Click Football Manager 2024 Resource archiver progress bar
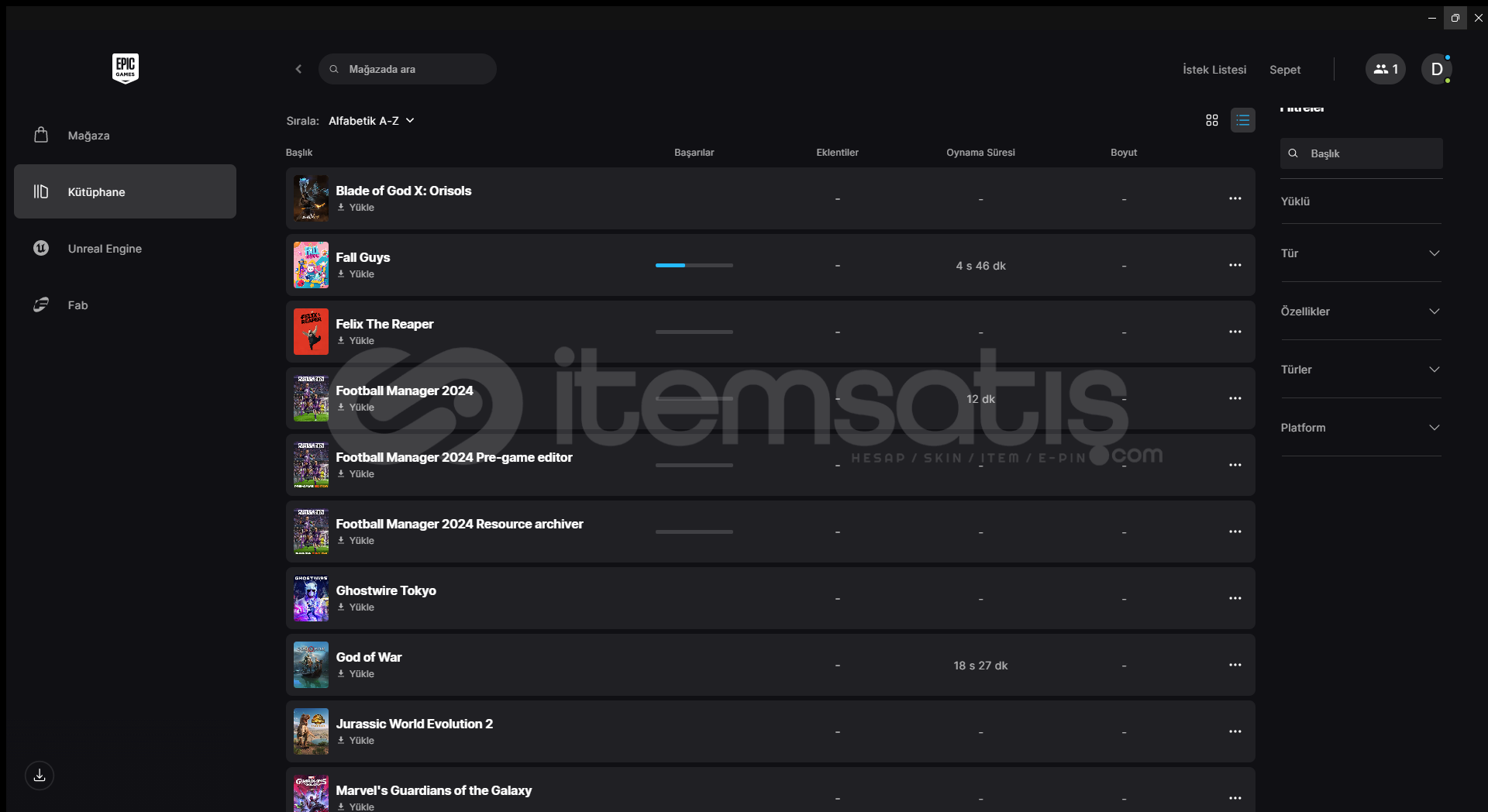 click(x=694, y=532)
